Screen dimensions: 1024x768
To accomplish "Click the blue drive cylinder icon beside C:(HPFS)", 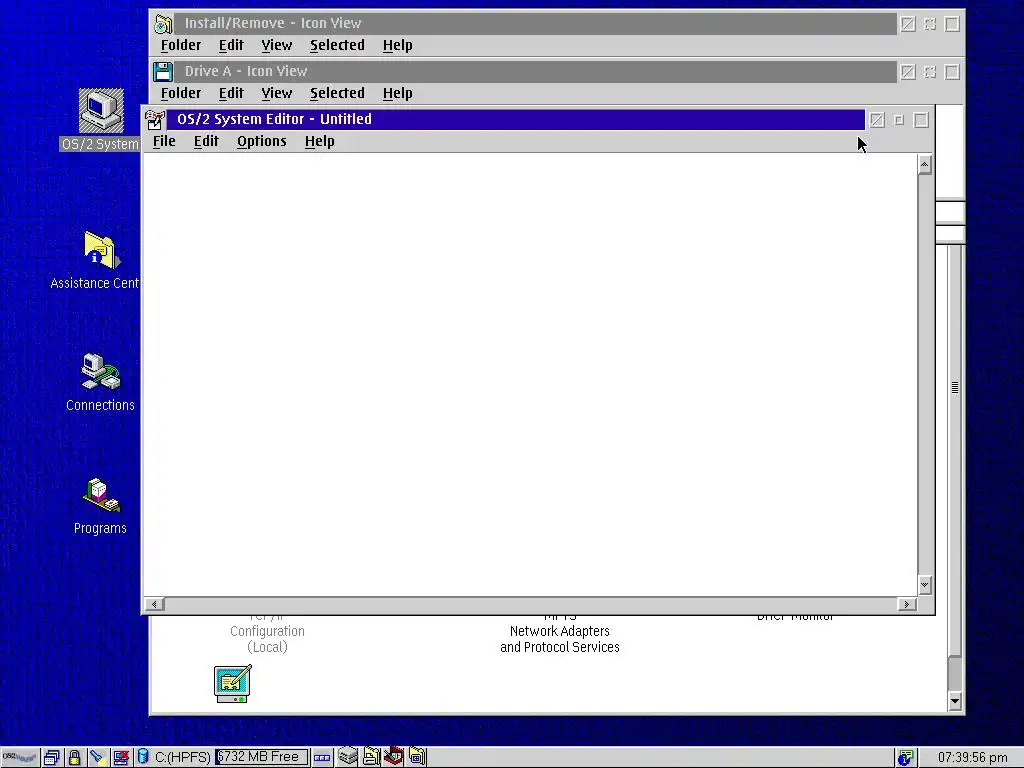I will (142, 757).
